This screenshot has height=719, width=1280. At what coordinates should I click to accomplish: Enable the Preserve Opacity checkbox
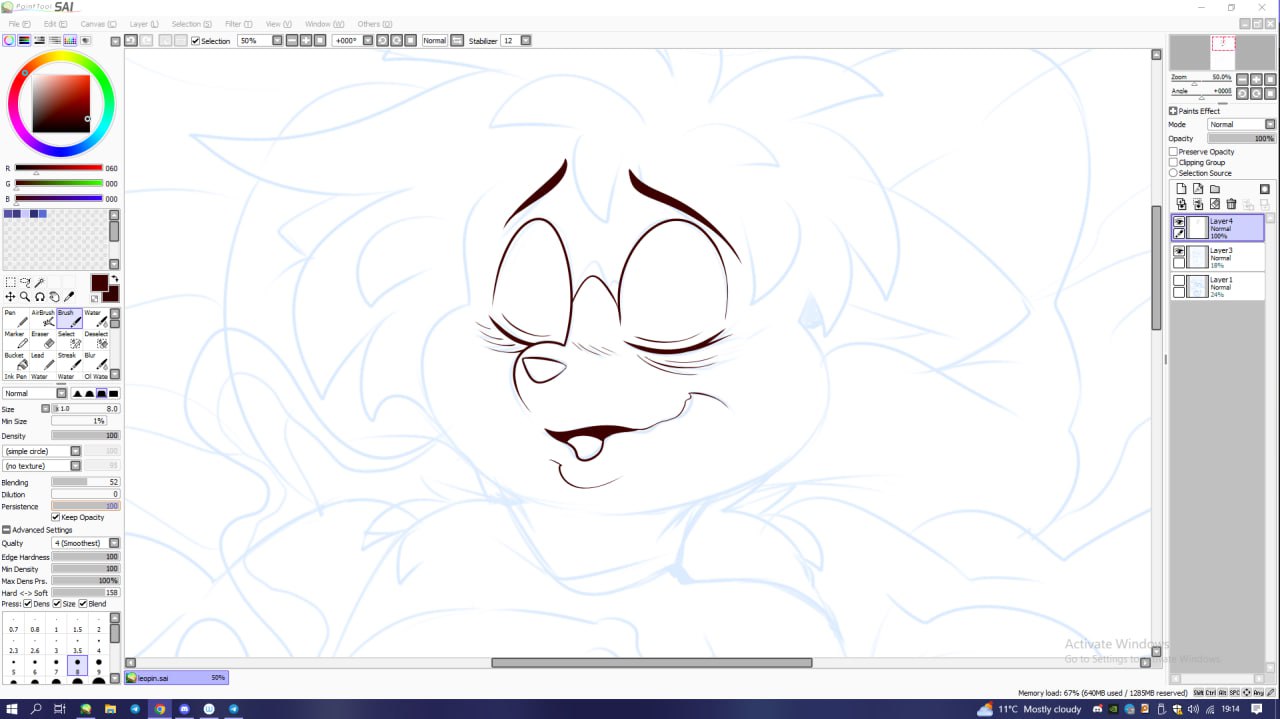(x=1174, y=152)
